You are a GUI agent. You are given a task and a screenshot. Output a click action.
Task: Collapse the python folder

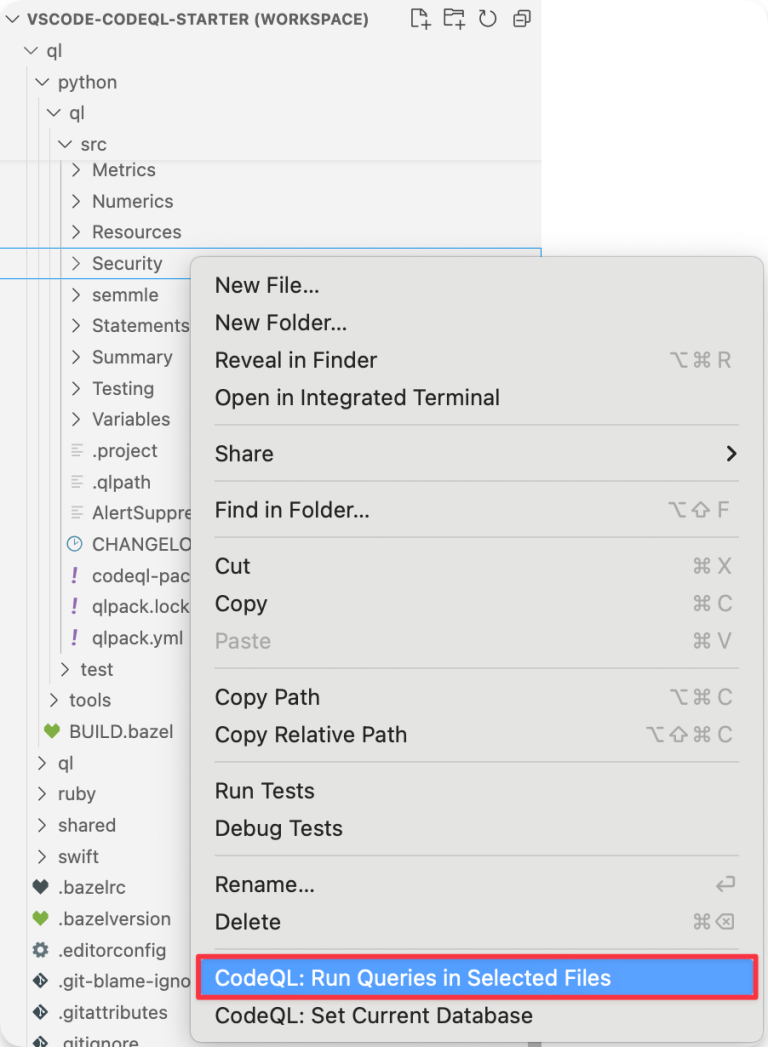(41, 82)
